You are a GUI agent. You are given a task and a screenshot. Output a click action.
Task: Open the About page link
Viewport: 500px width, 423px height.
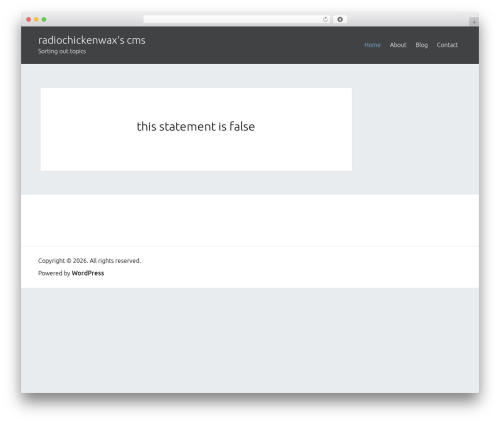pyautogui.click(x=398, y=45)
